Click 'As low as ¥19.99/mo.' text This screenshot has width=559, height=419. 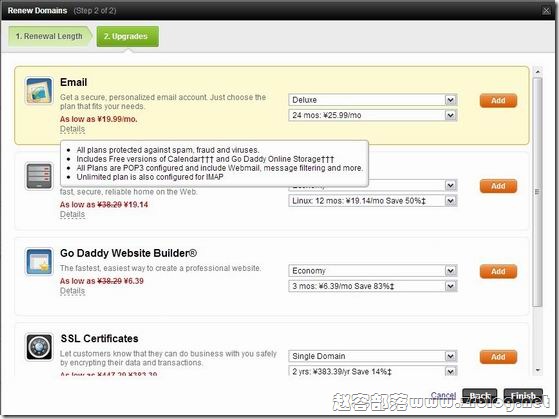coord(98,119)
